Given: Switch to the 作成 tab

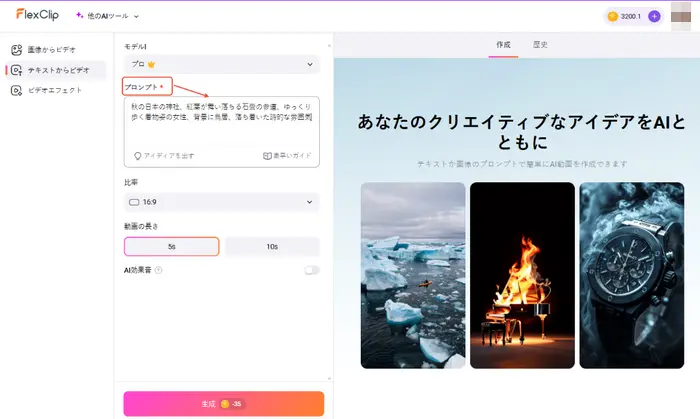Looking at the screenshot, I should pyautogui.click(x=503, y=45).
